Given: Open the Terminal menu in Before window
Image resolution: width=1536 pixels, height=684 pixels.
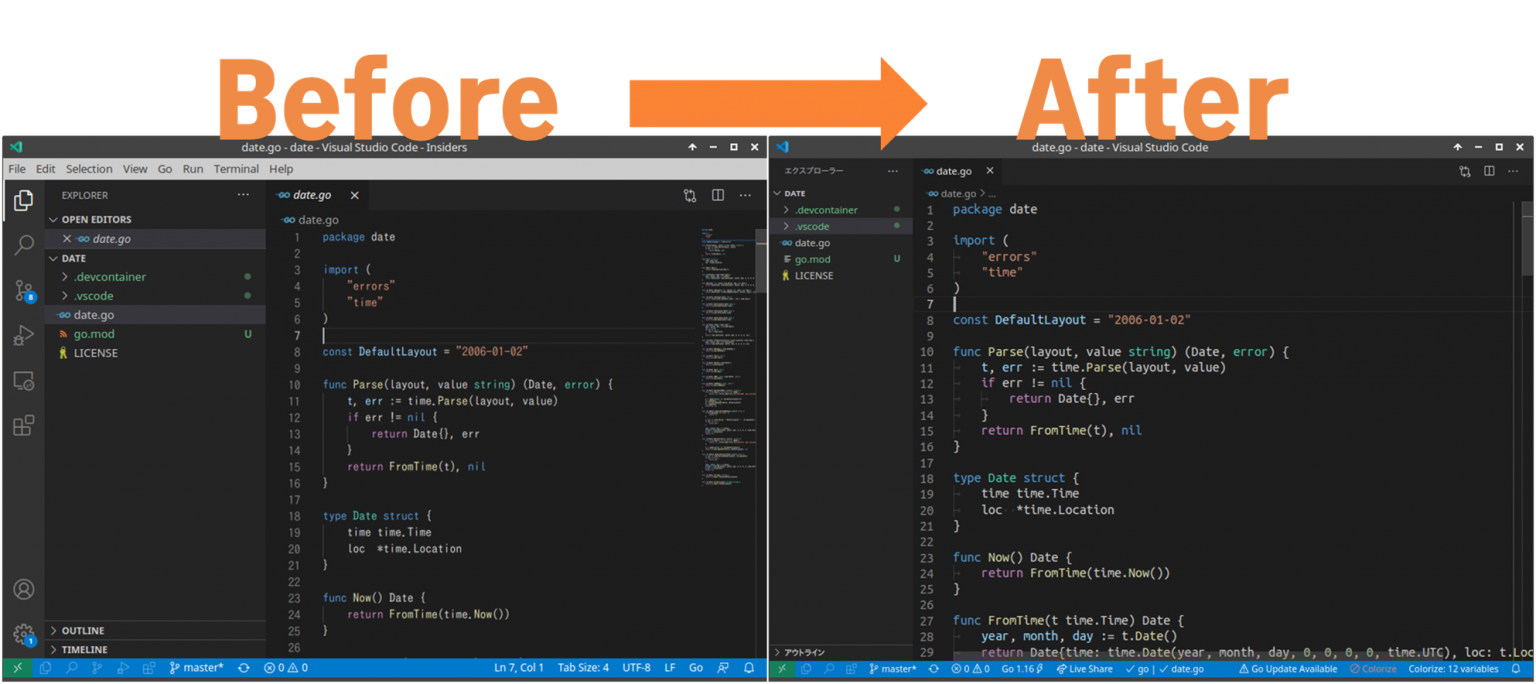Looking at the screenshot, I should (236, 169).
